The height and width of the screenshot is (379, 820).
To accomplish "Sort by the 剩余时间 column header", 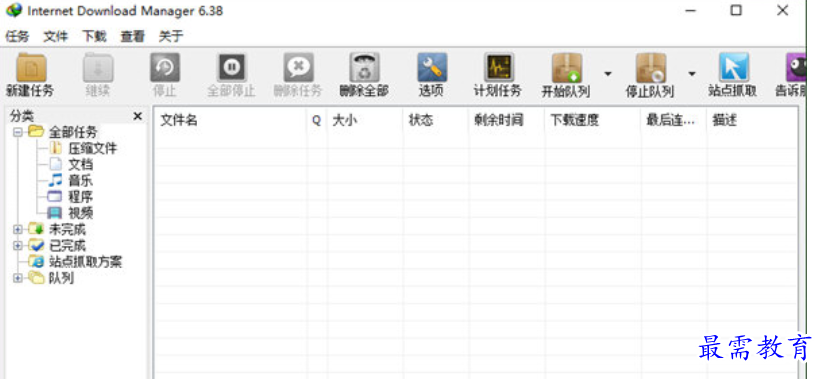I will 506,120.
